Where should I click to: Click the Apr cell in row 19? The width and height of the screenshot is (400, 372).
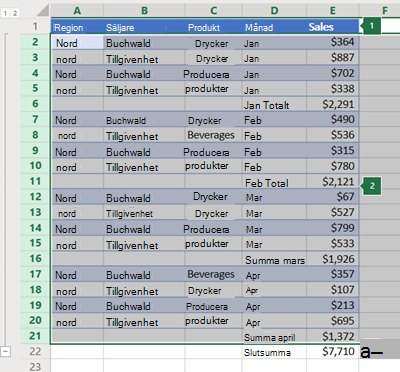pos(274,306)
